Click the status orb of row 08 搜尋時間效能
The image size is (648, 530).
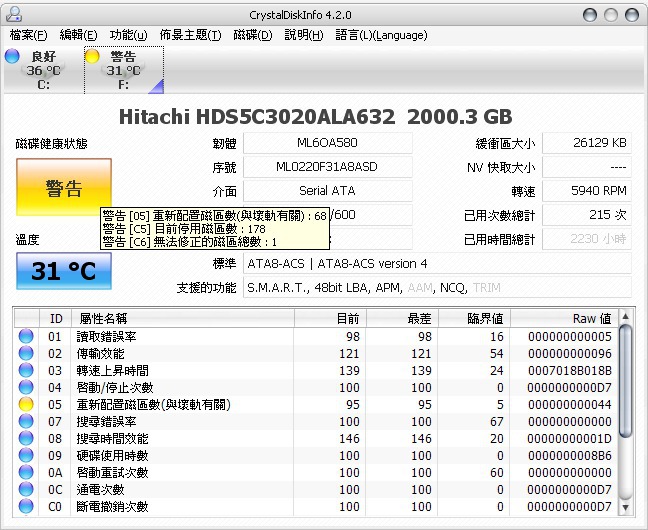(26, 438)
